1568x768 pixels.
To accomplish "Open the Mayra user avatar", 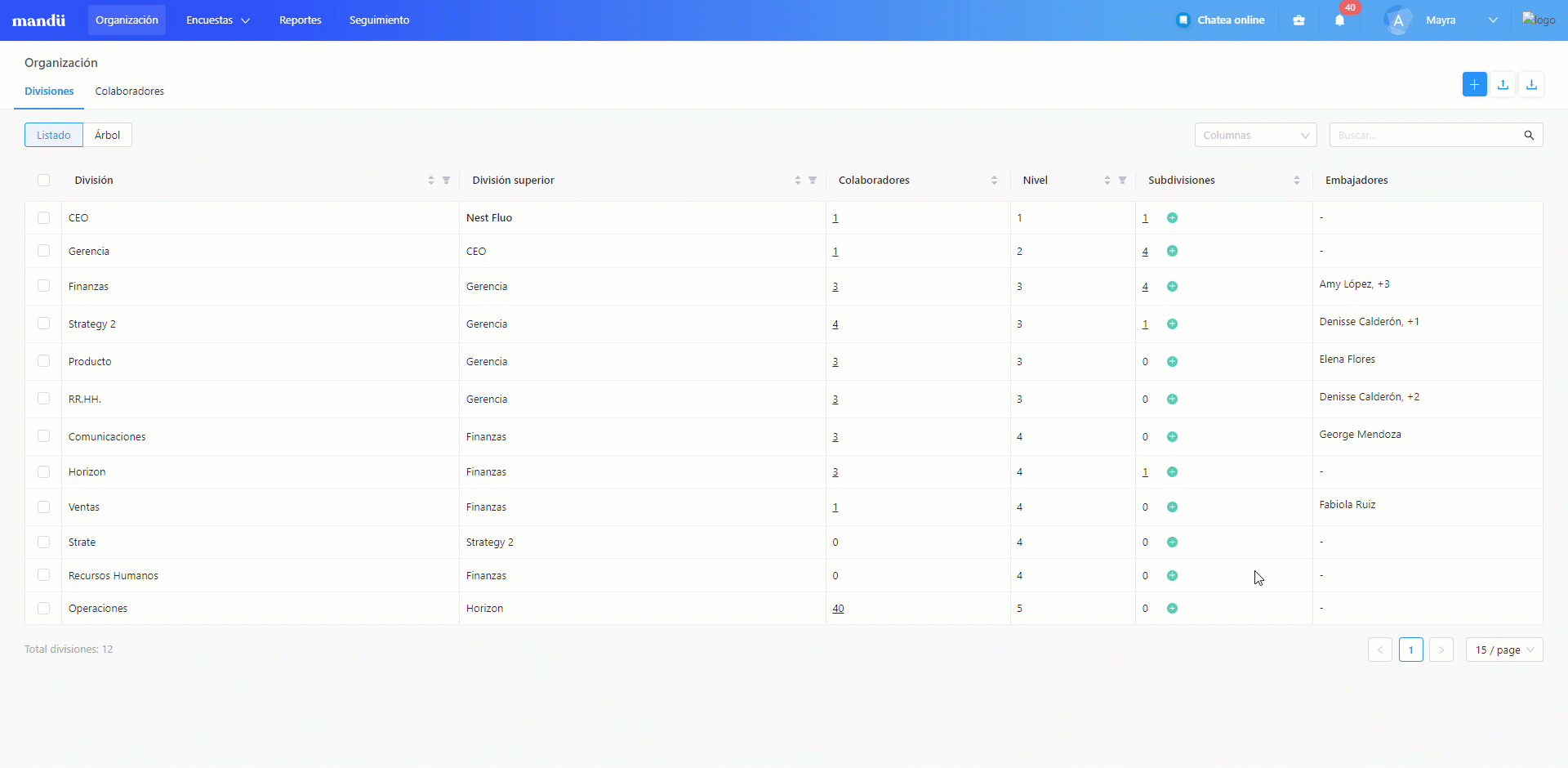I will 1398,20.
